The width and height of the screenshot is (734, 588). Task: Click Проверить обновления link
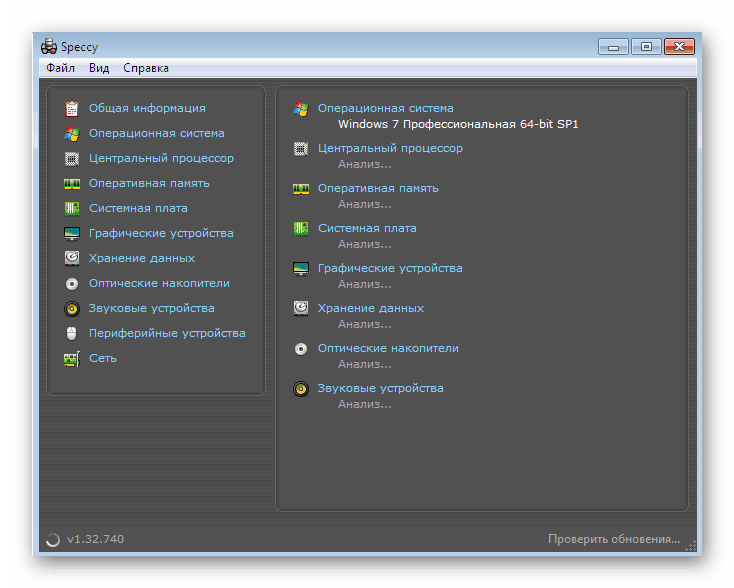tap(614, 539)
